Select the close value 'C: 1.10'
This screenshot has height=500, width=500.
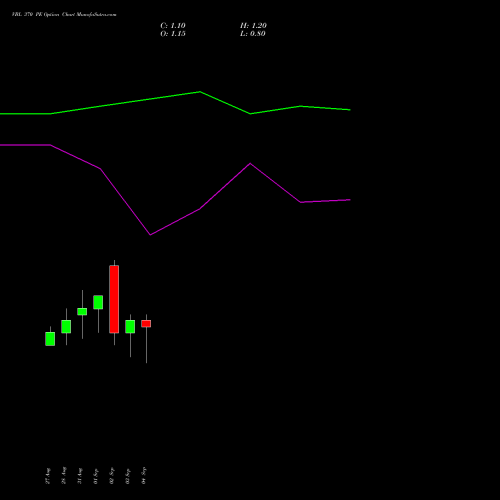tap(173, 26)
